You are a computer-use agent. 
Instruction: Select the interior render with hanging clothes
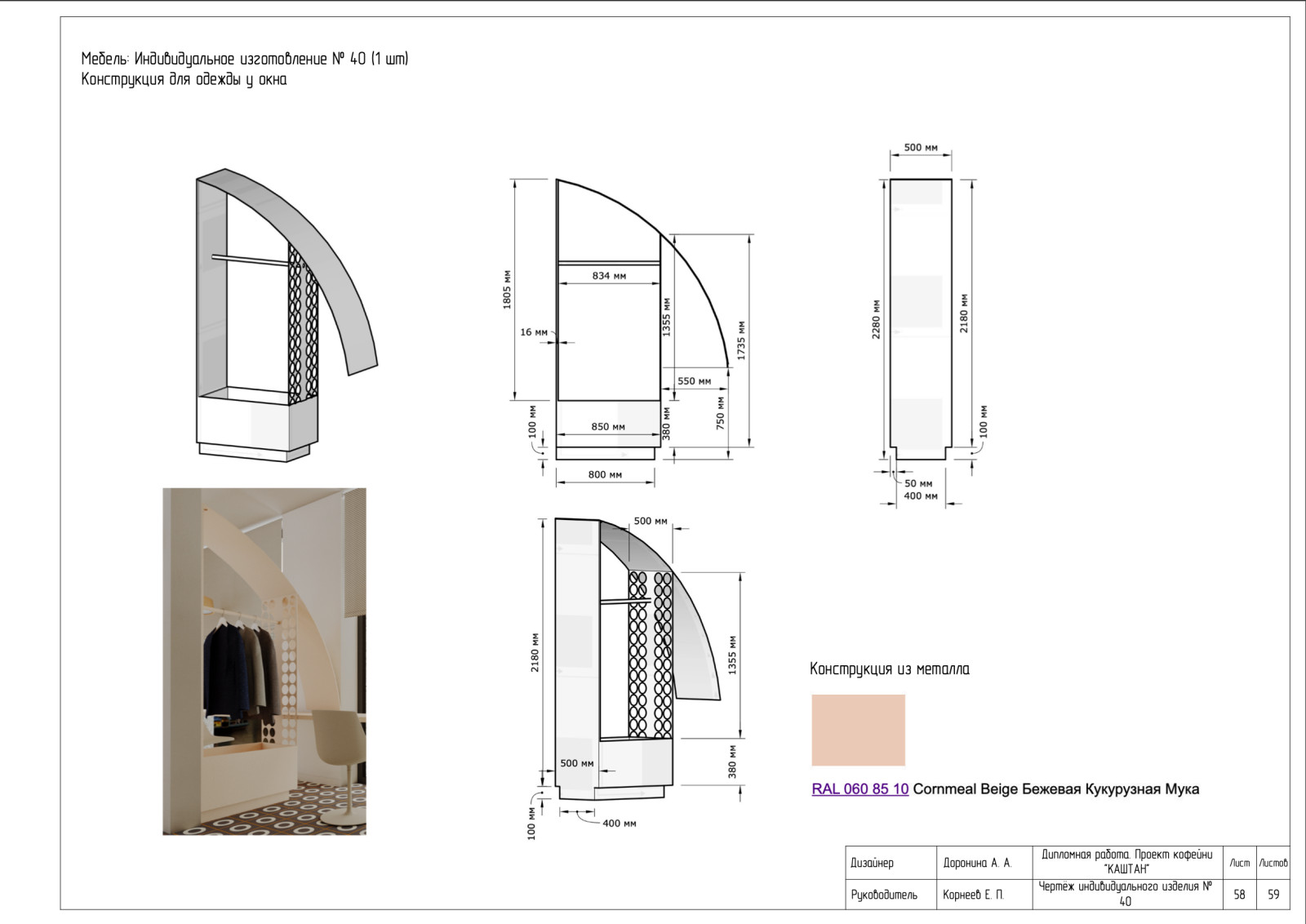(264, 661)
